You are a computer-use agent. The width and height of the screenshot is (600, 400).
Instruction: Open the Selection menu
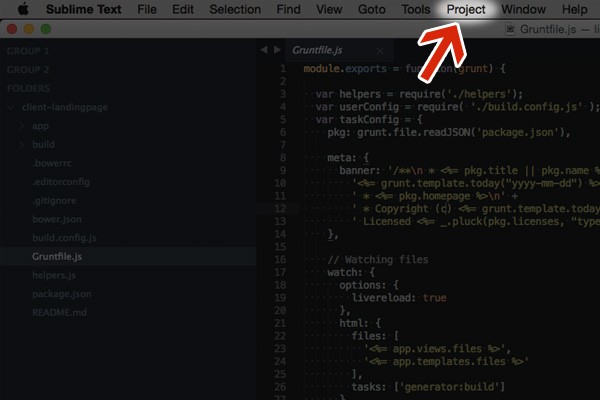(x=235, y=10)
